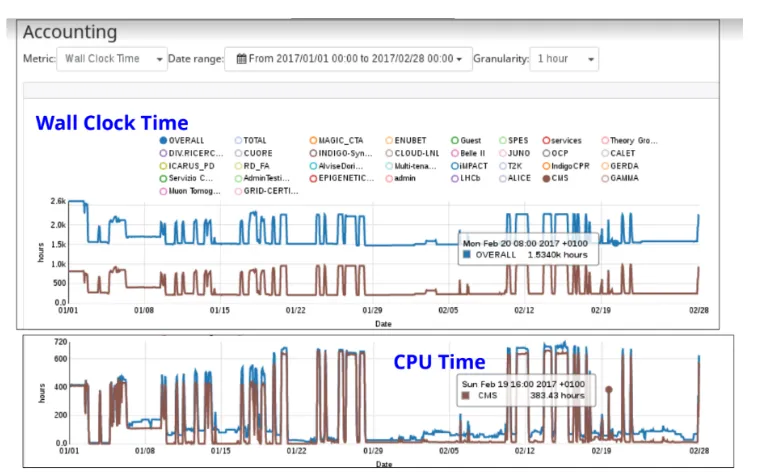This screenshot has width=772, height=472.
Task: Toggle the GERDA legend entry
Action: [x=620, y=166]
